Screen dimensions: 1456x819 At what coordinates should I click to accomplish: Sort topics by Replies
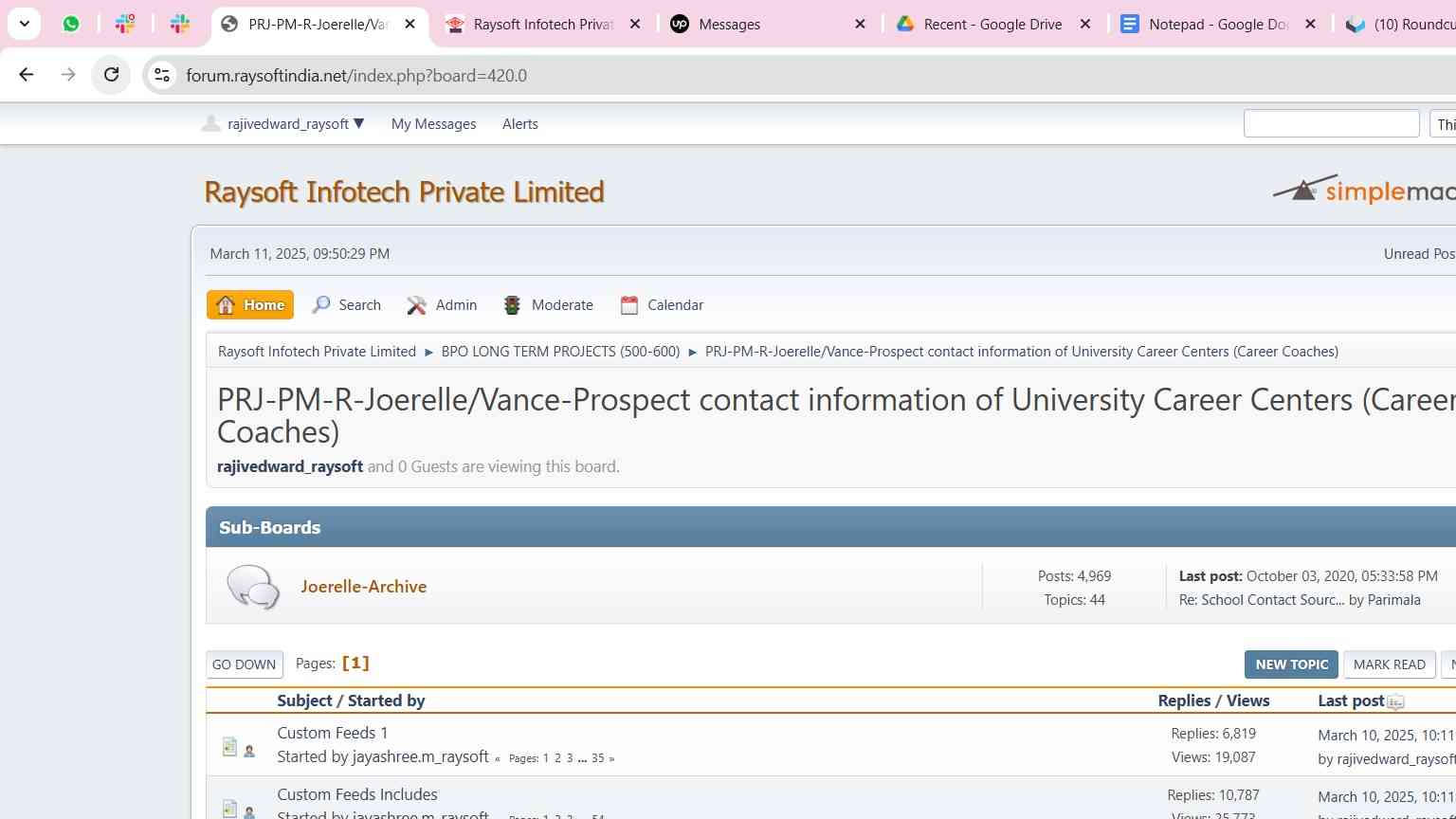pyautogui.click(x=1185, y=701)
